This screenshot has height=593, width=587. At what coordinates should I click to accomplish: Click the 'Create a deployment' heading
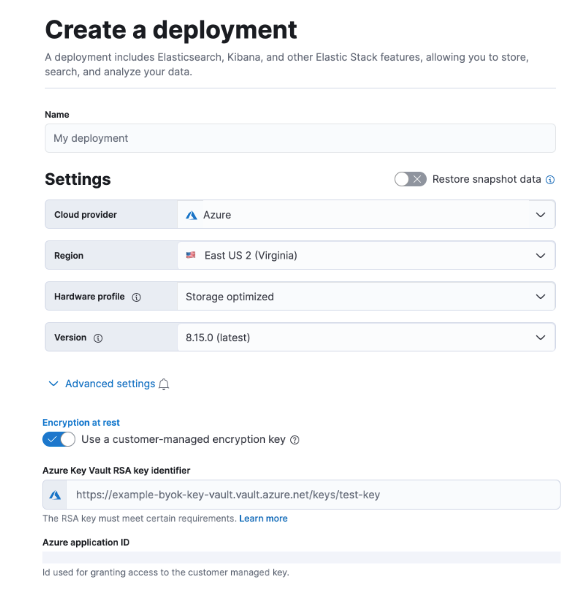171,30
